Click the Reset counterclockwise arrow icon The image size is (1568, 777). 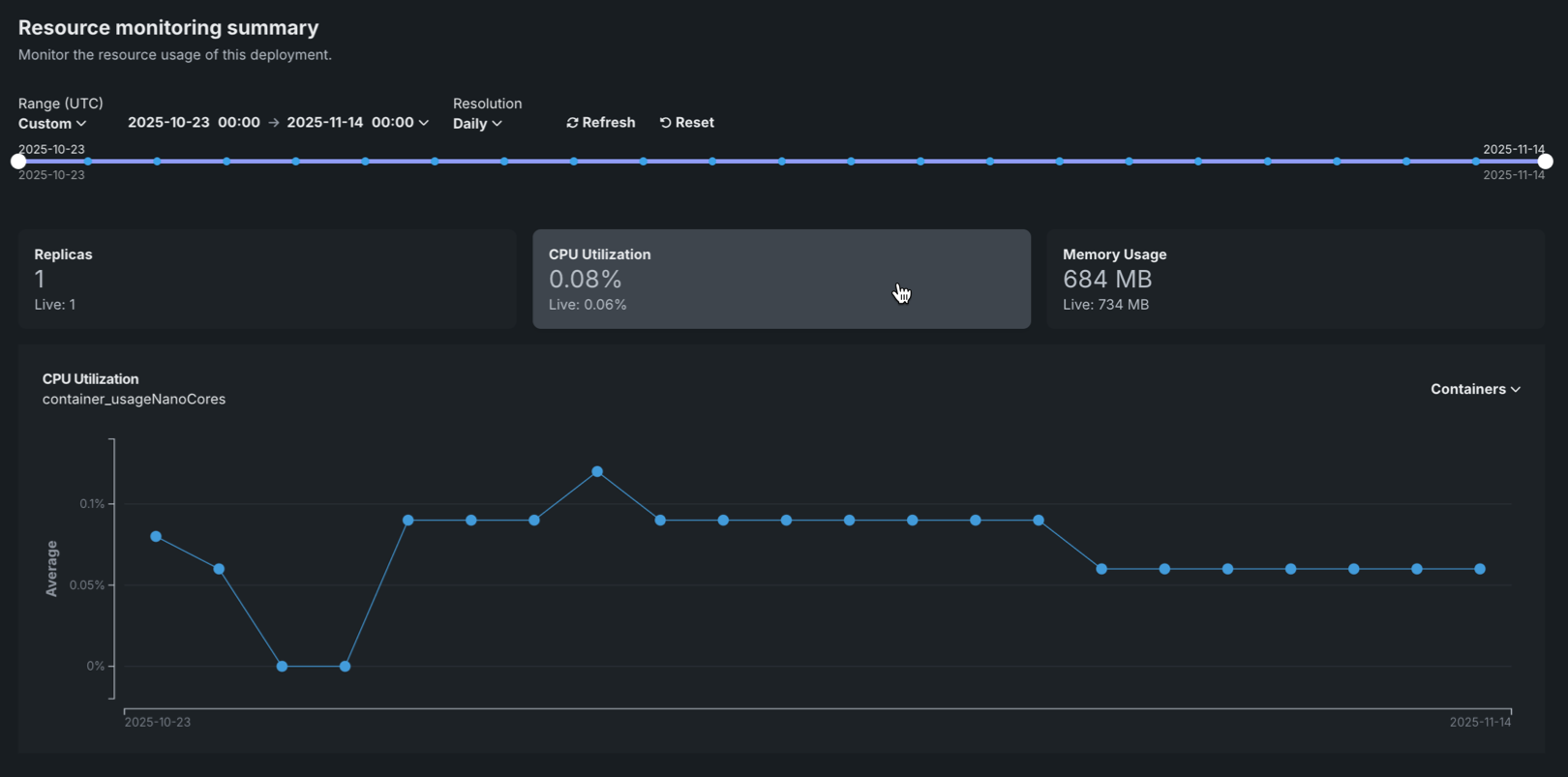(x=665, y=123)
